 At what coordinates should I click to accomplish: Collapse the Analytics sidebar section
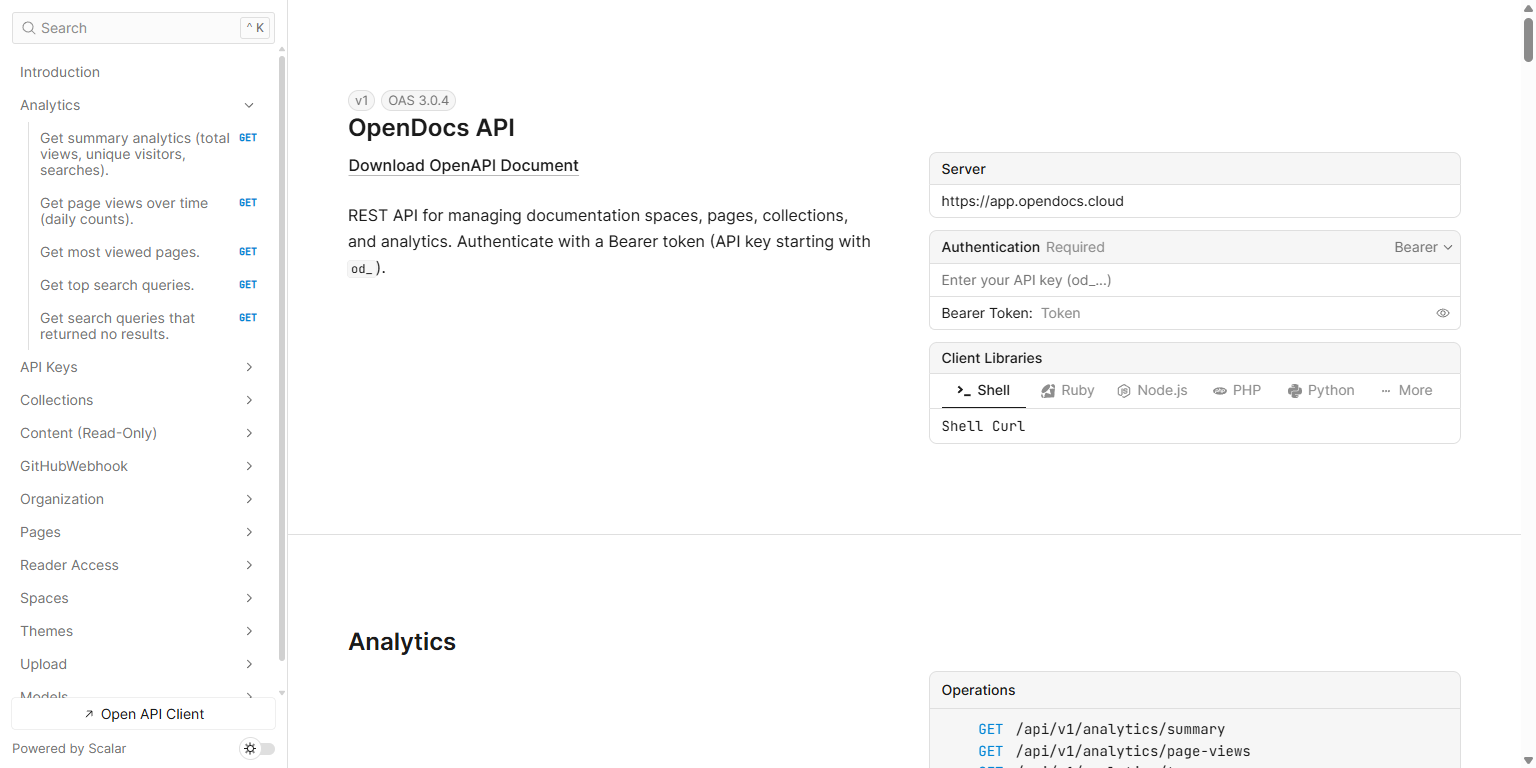click(x=249, y=105)
